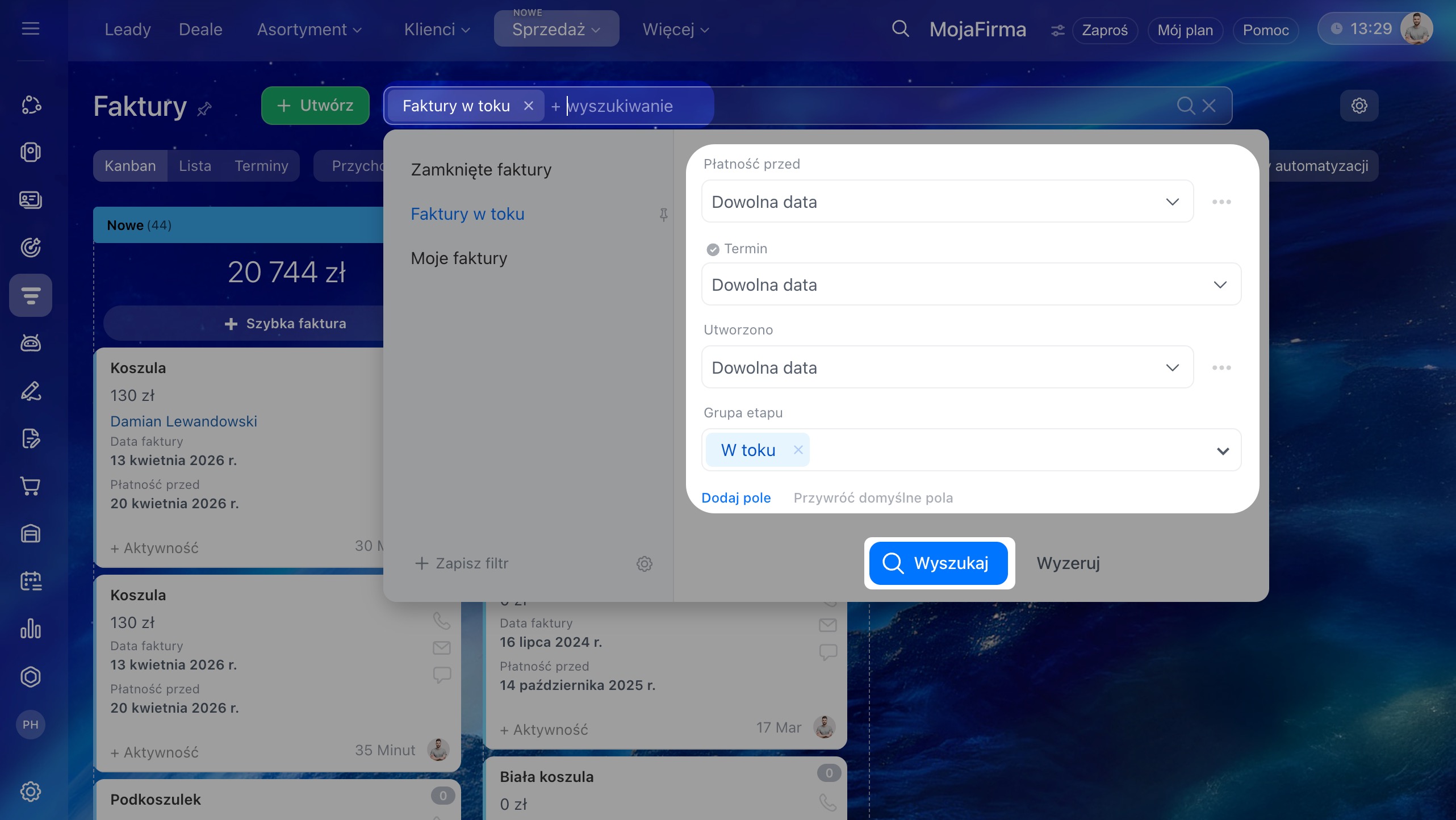Open the robot automation sidebar icon
The image size is (1456, 820).
point(31,343)
